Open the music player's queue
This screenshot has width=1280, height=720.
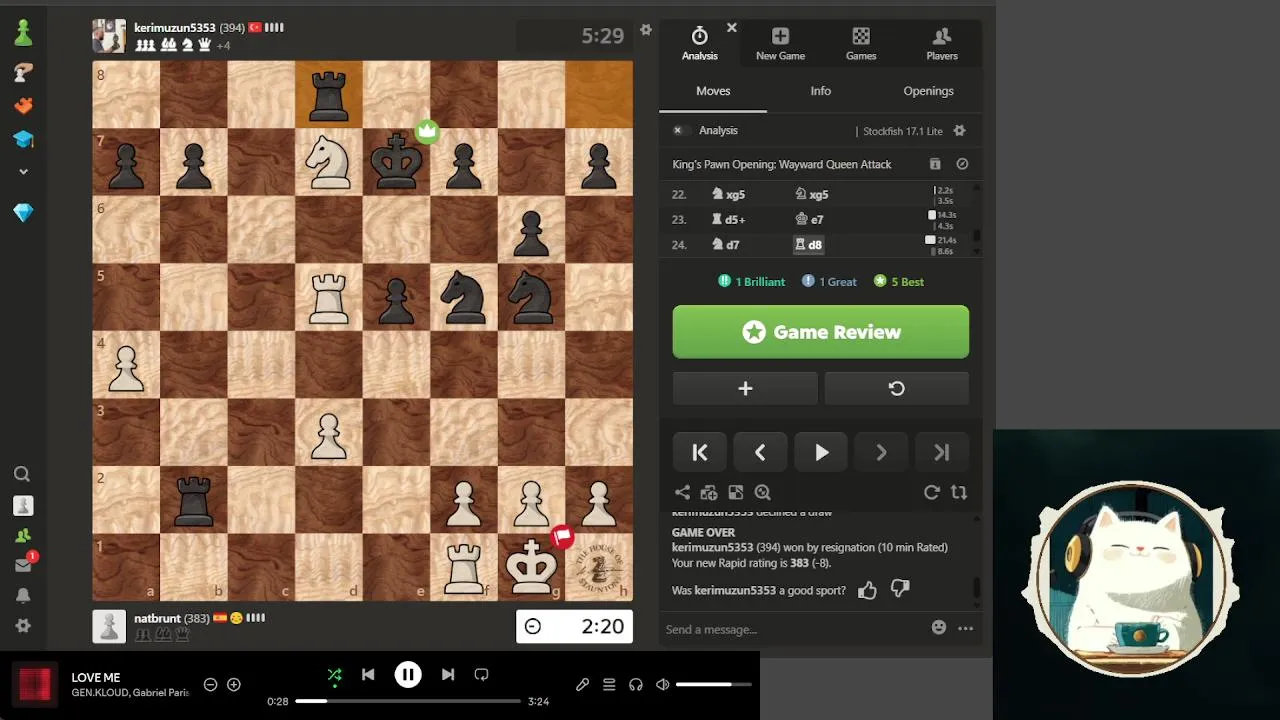[609, 685]
